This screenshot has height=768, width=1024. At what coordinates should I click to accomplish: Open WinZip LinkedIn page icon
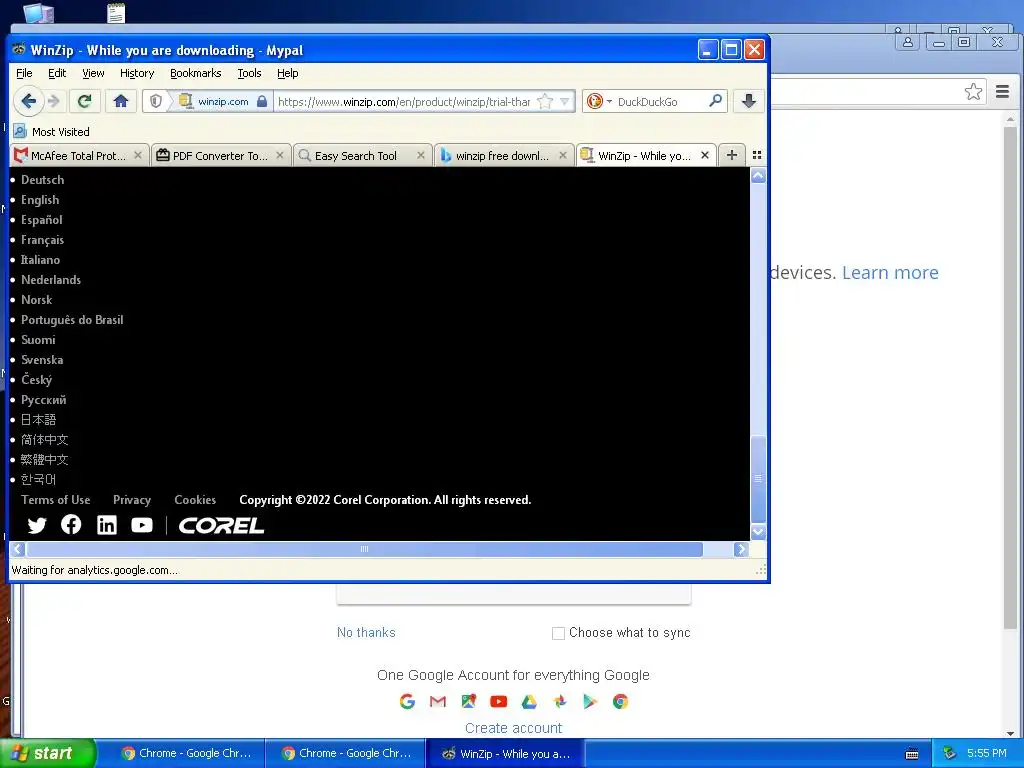pyautogui.click(x=106, y=525)
